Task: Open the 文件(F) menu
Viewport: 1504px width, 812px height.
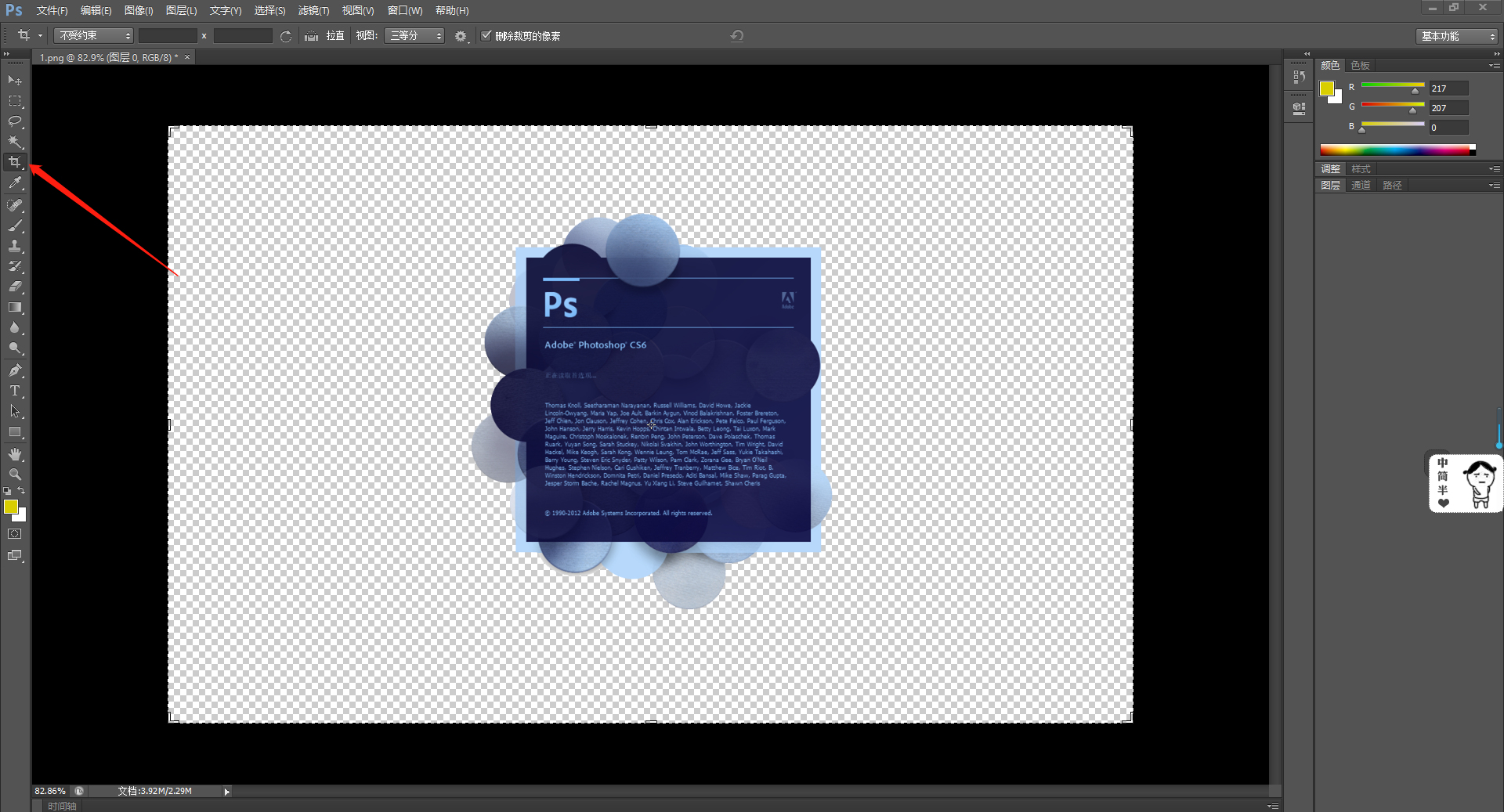Action: tap(52, 11)
